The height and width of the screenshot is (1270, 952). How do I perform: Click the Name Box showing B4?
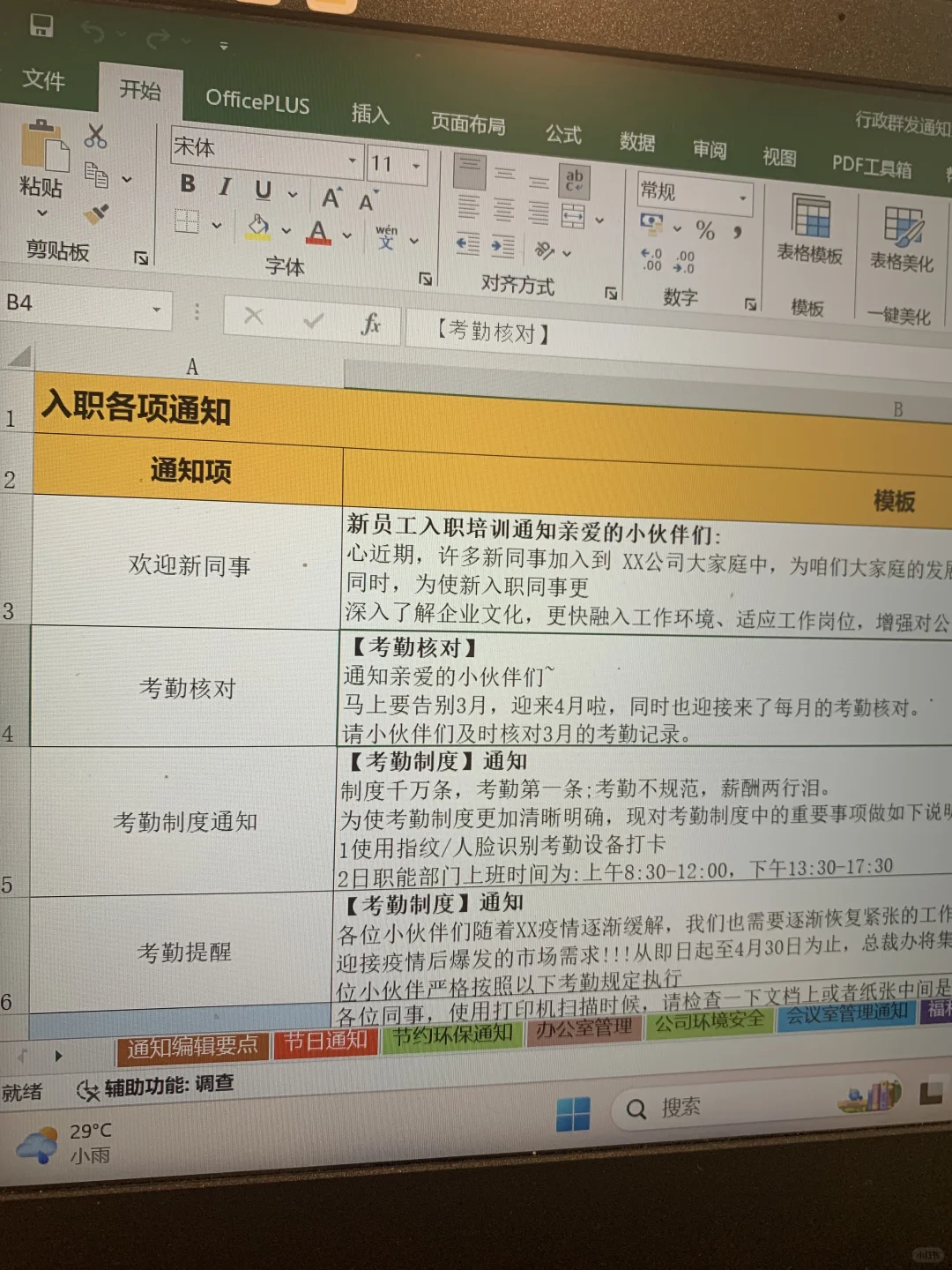point(84,305)
